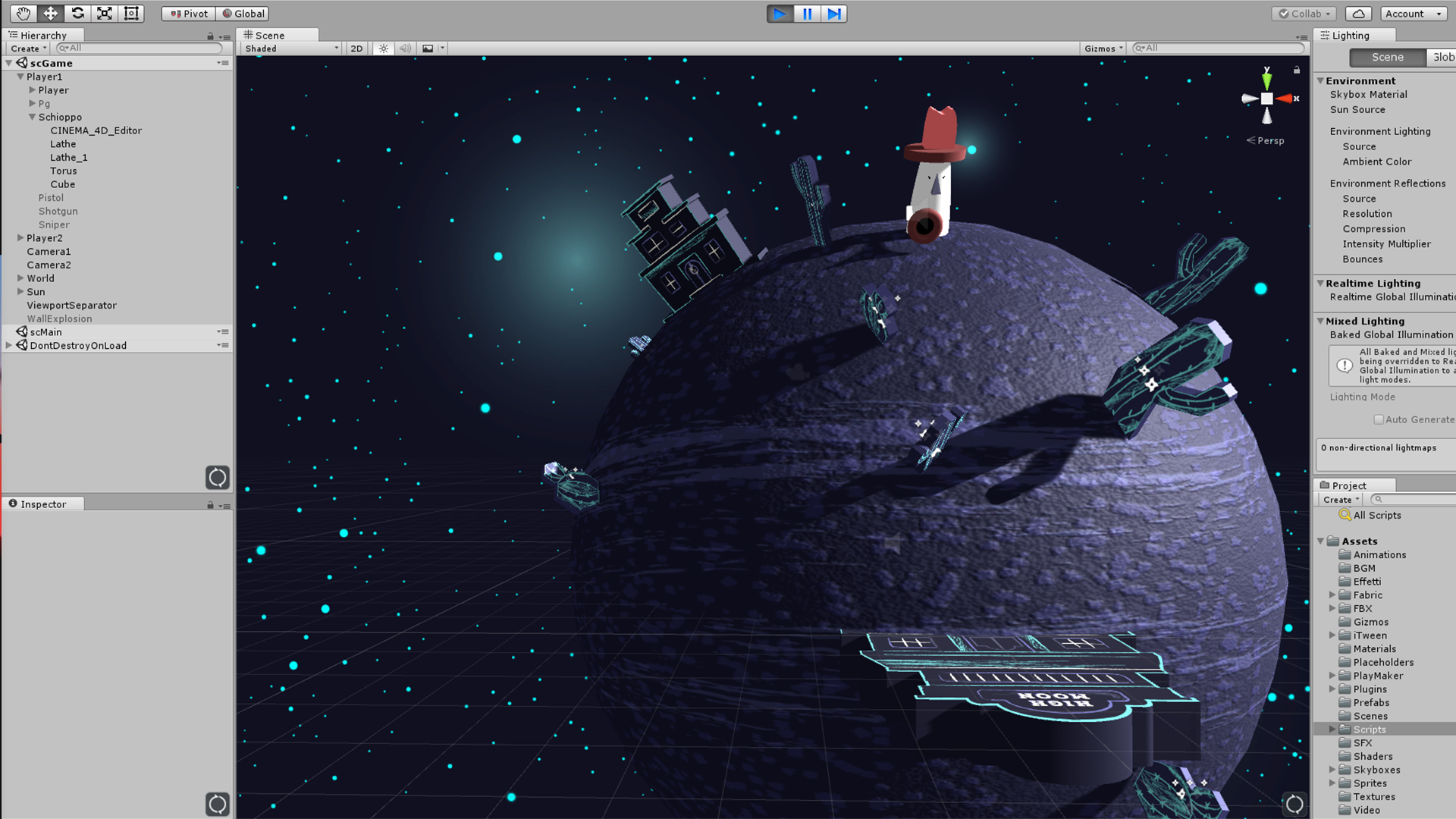This screenshot has height=819, width=1456.
Task: Select All Scripts search filter
Action: 1377,515
